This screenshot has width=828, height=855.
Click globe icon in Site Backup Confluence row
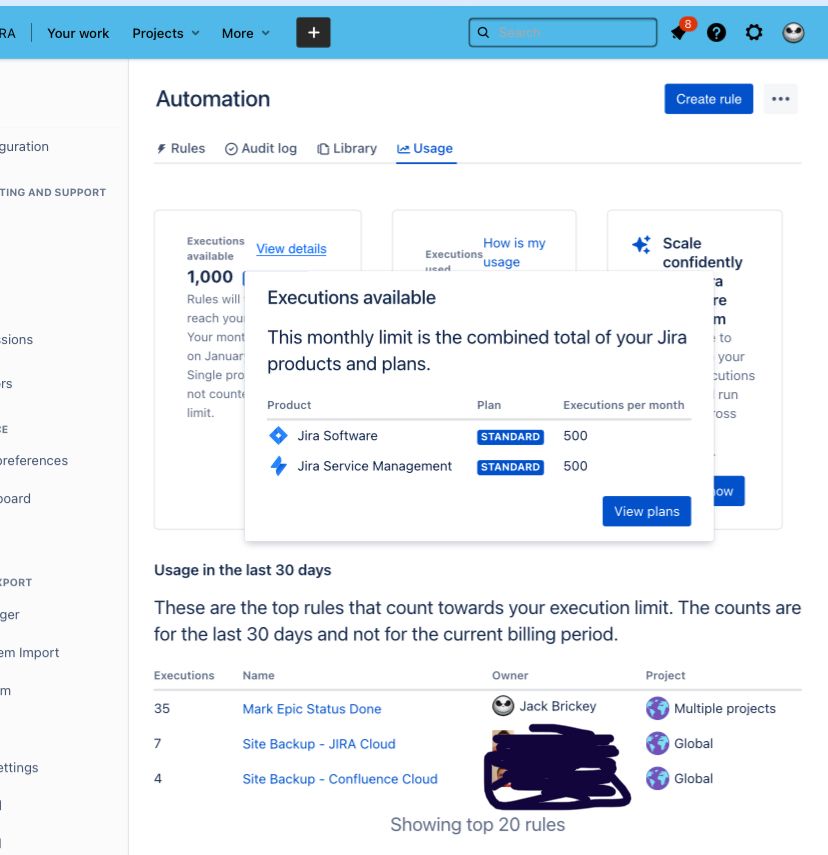(657, 778)
